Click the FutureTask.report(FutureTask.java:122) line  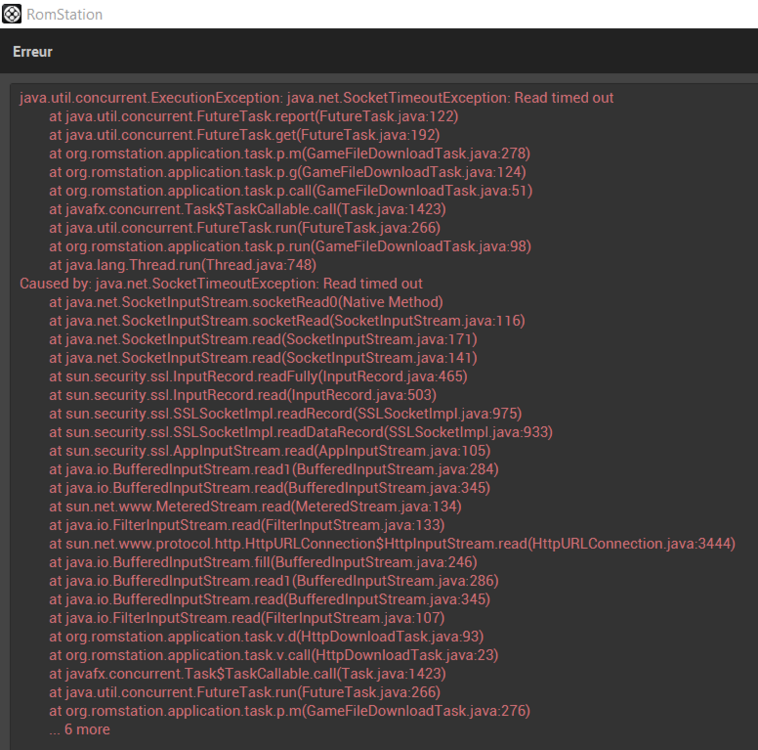253,117
